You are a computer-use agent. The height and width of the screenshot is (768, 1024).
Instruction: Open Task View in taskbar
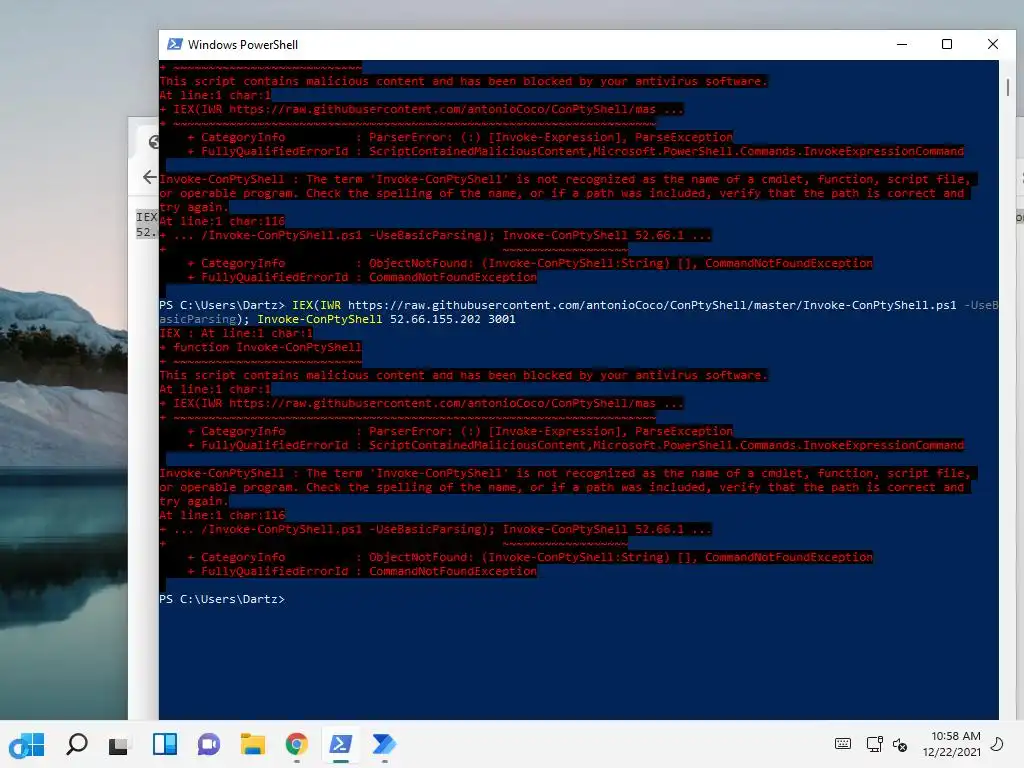pos(118,745)
